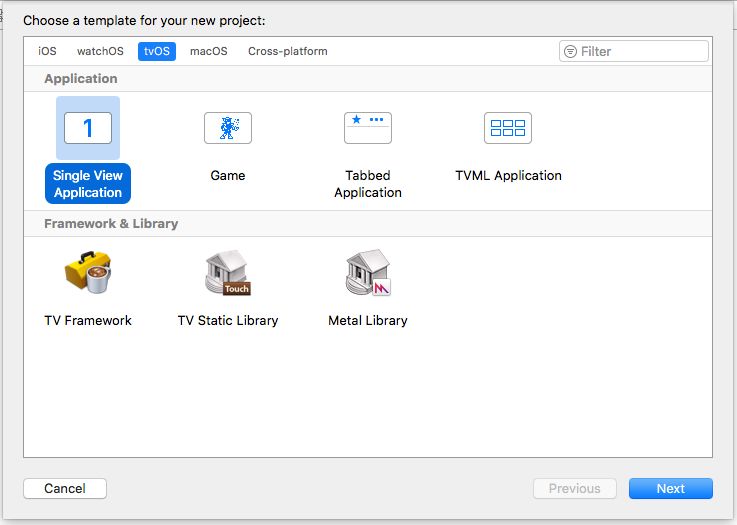Click the Cancel button
This screenshot has height=525, width=737.
(x=65, y=489)
